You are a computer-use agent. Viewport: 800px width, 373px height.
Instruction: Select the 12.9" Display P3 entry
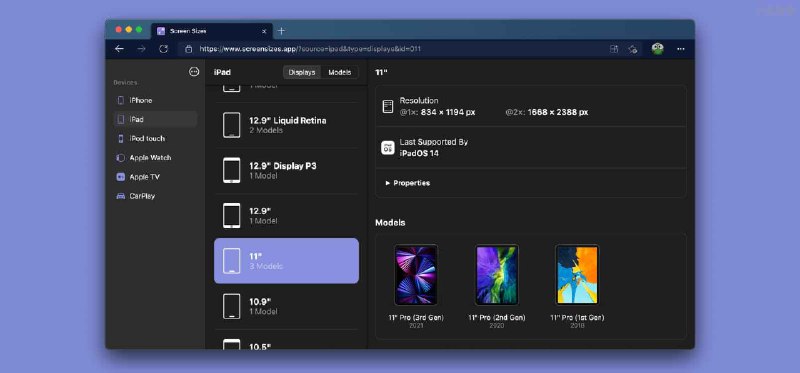click(x=286, y=170)
